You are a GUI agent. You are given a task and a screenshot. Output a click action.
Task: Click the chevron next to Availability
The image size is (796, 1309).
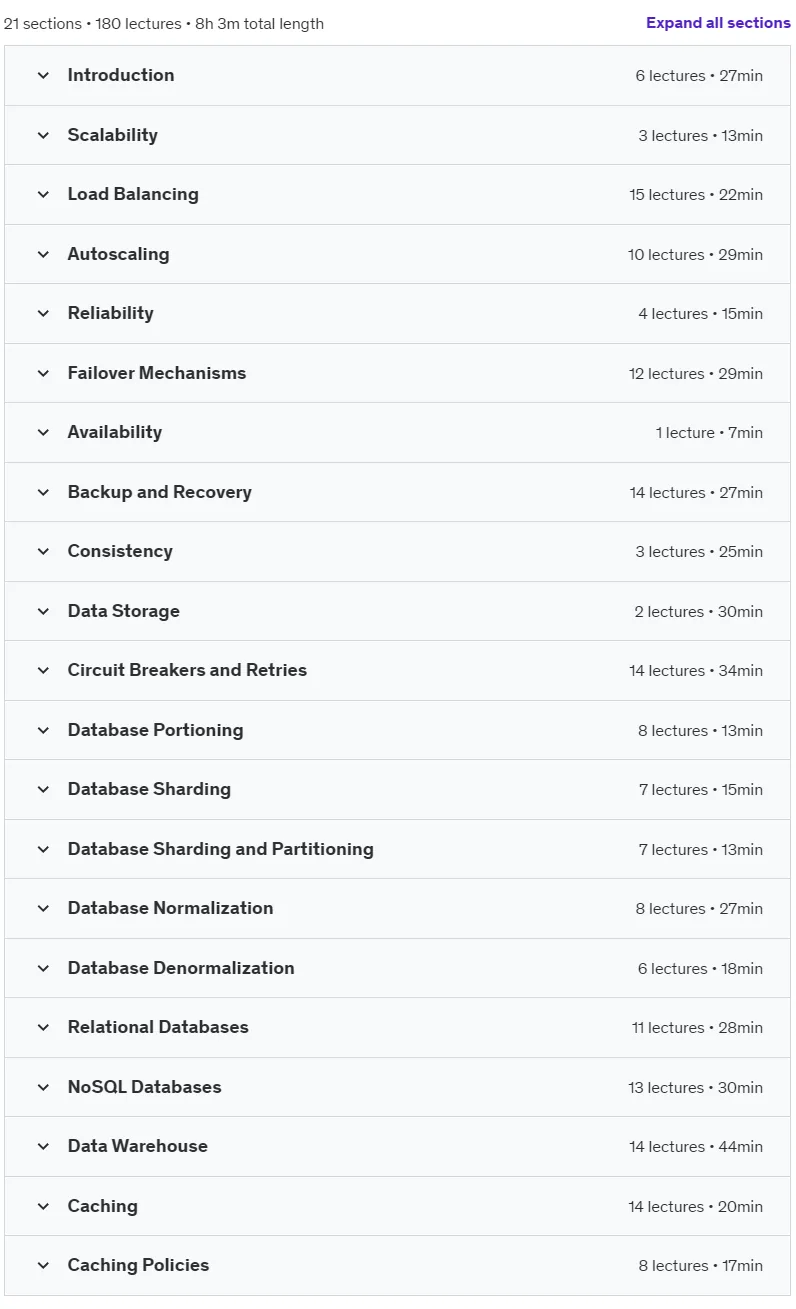click(43, 432)
